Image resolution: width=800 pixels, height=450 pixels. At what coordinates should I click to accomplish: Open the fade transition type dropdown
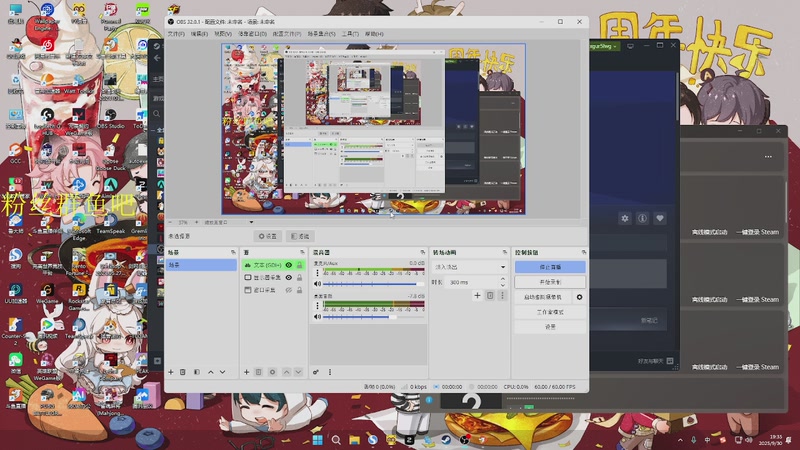tap(469, 267)
